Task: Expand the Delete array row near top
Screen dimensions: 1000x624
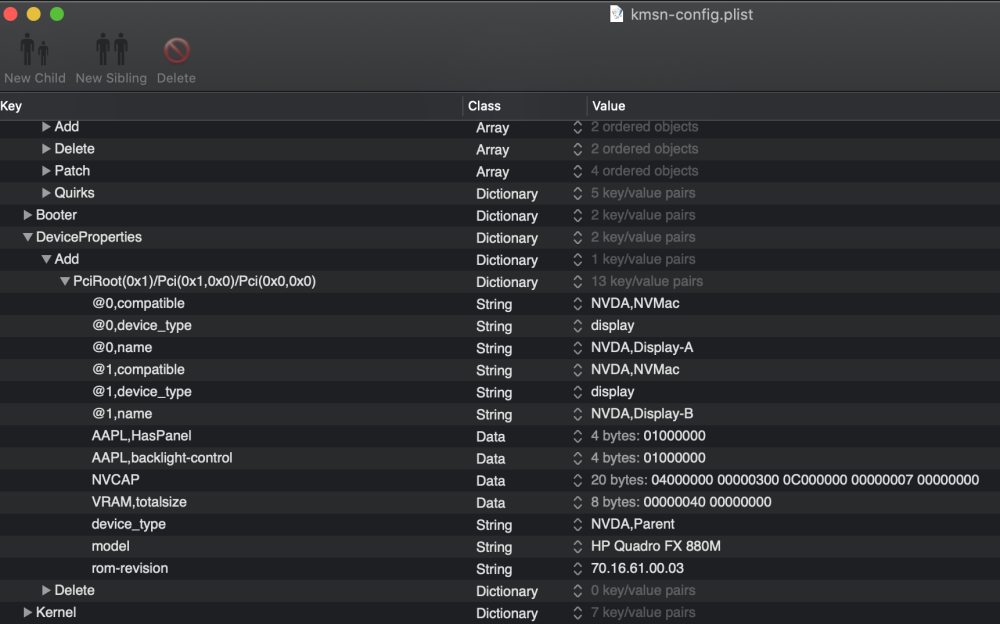Action: coord(46,149)
